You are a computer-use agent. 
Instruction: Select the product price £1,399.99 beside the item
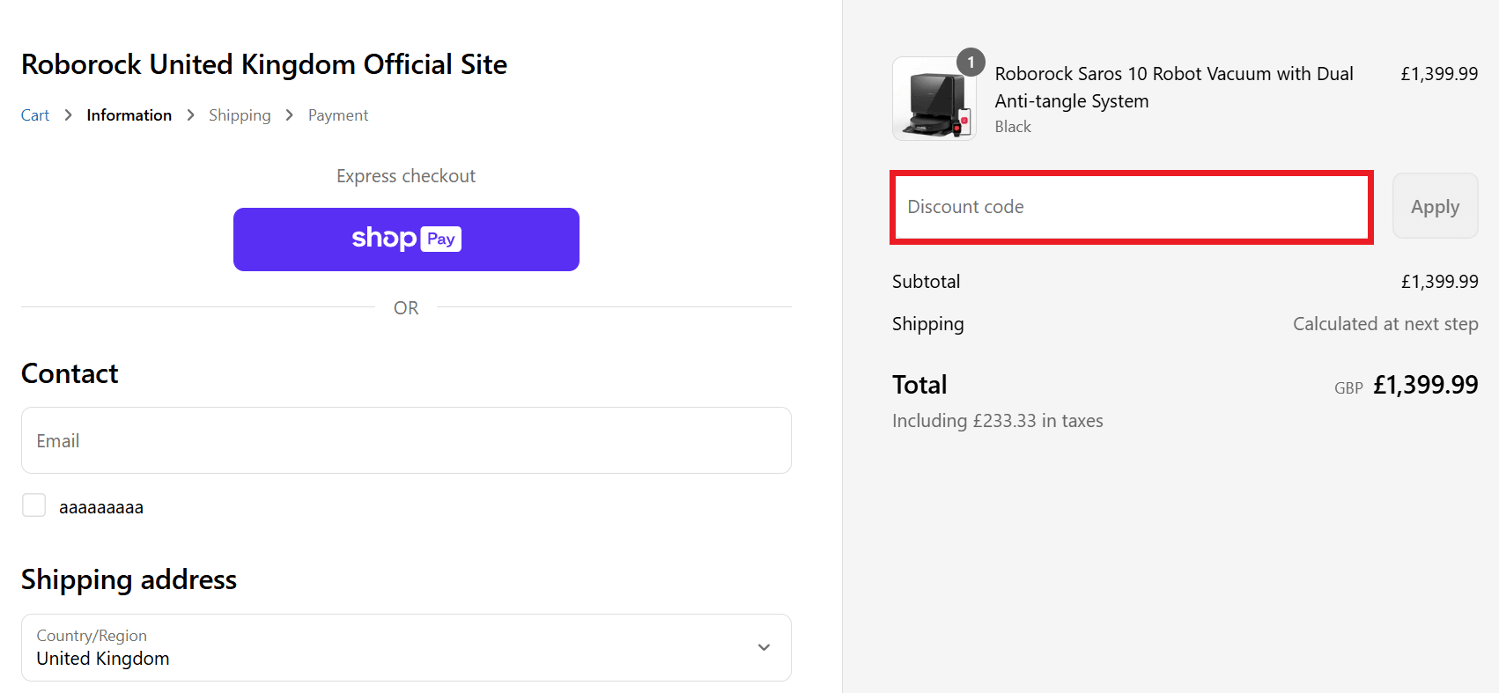[x=1439, y=73]
